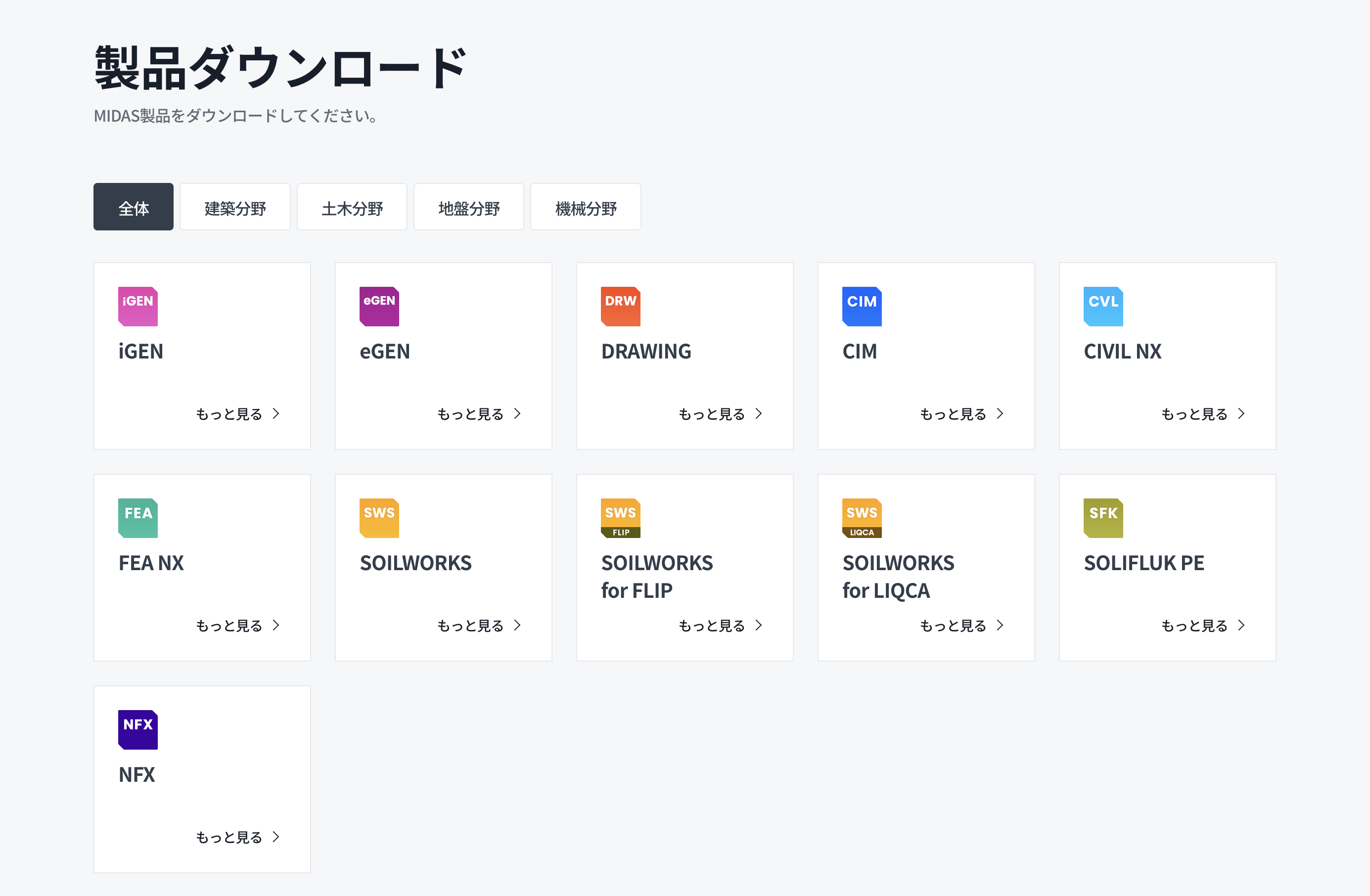1370x896 pixels.
Task: Click the FEA NX product title
Action: click(151, 563)
